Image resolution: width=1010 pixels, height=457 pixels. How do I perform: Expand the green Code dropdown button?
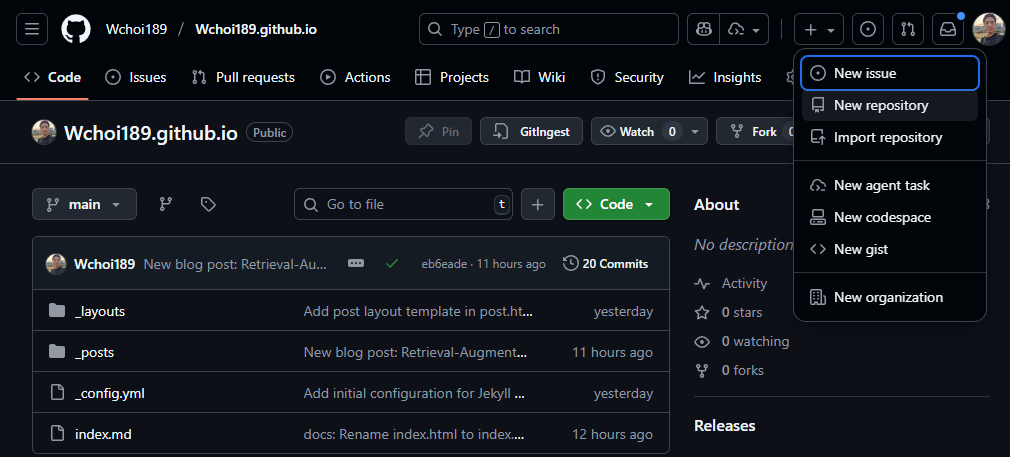[616, 204]
